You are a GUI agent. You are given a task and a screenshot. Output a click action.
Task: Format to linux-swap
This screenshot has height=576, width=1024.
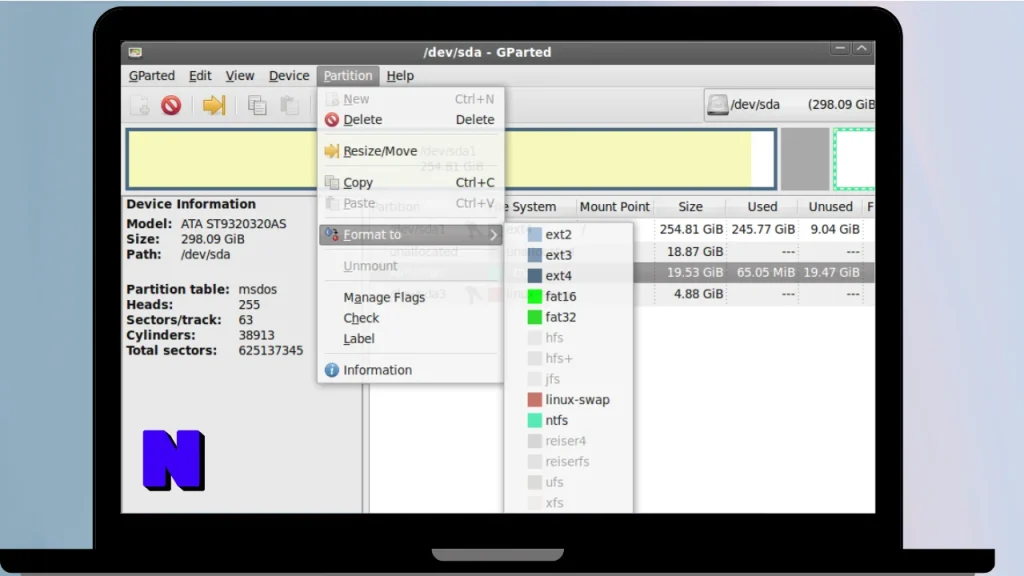tap(568, 400)
